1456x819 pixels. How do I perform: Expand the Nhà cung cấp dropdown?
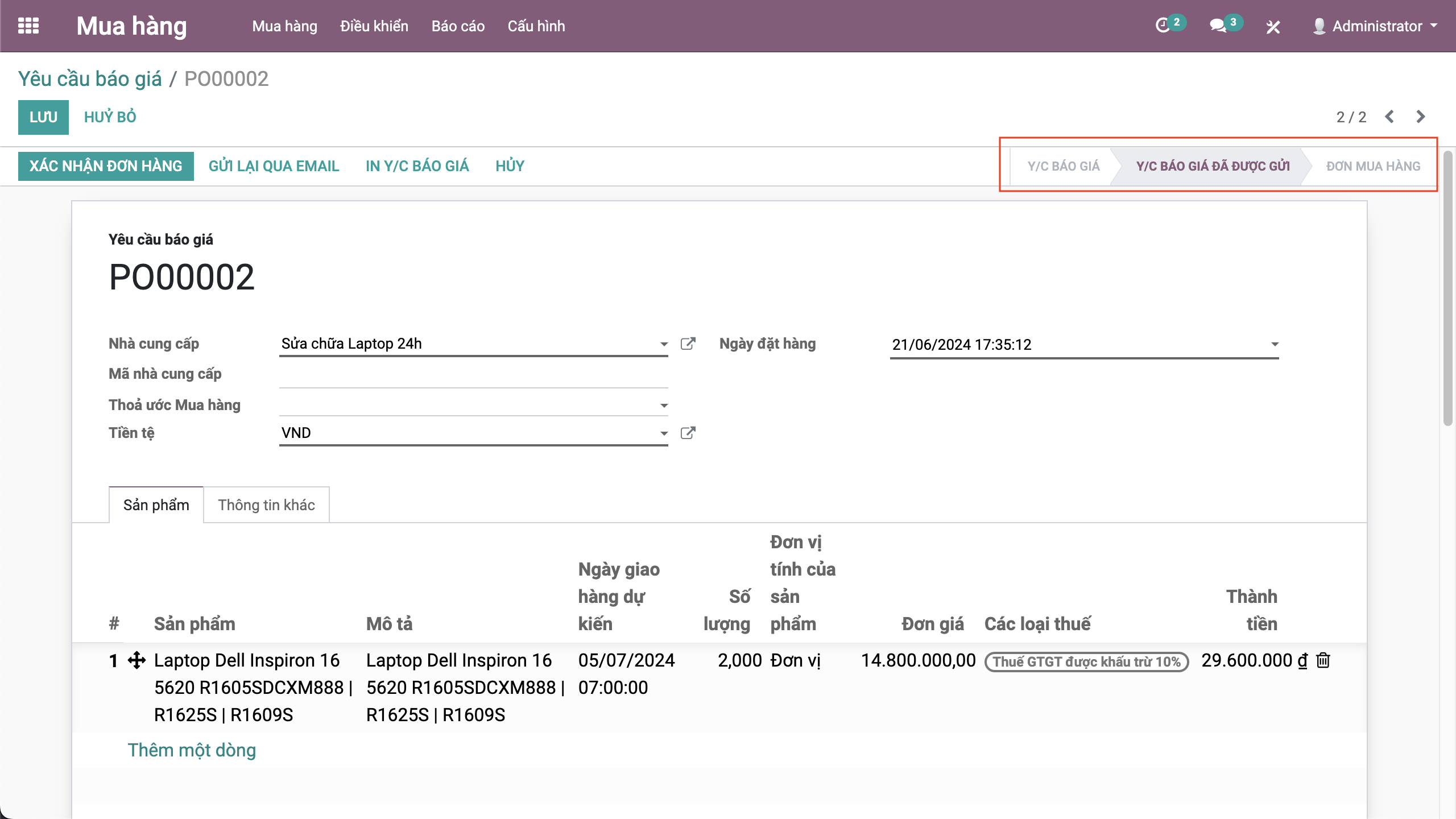664,344
